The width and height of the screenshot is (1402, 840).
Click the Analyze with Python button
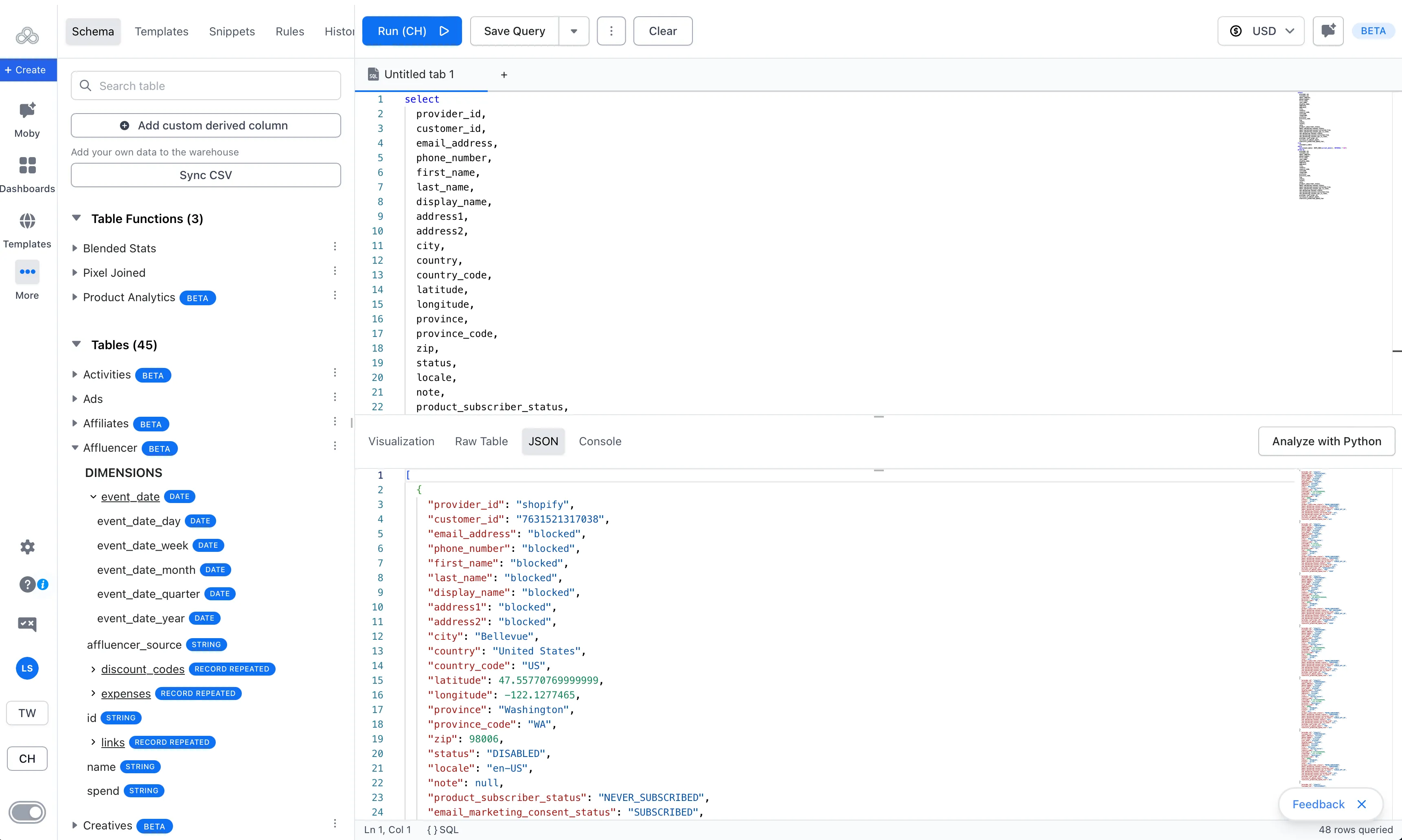(1327, 441)
